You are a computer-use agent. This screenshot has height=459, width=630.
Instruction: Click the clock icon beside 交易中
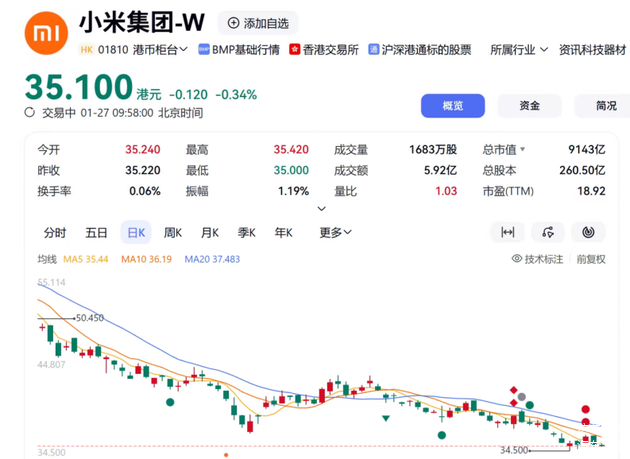pyautogui.click(x=31, y=113)
